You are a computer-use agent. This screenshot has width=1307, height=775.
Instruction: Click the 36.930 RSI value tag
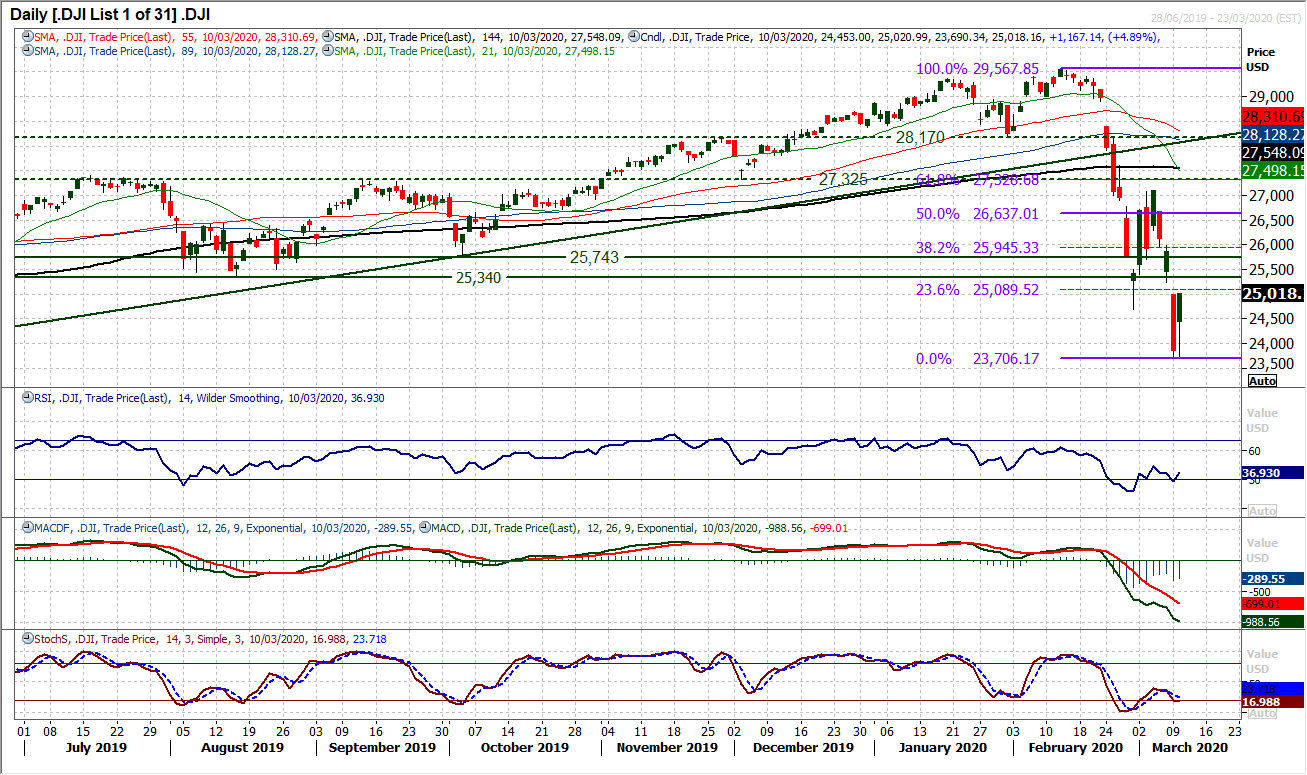(x=1272, y=472)
